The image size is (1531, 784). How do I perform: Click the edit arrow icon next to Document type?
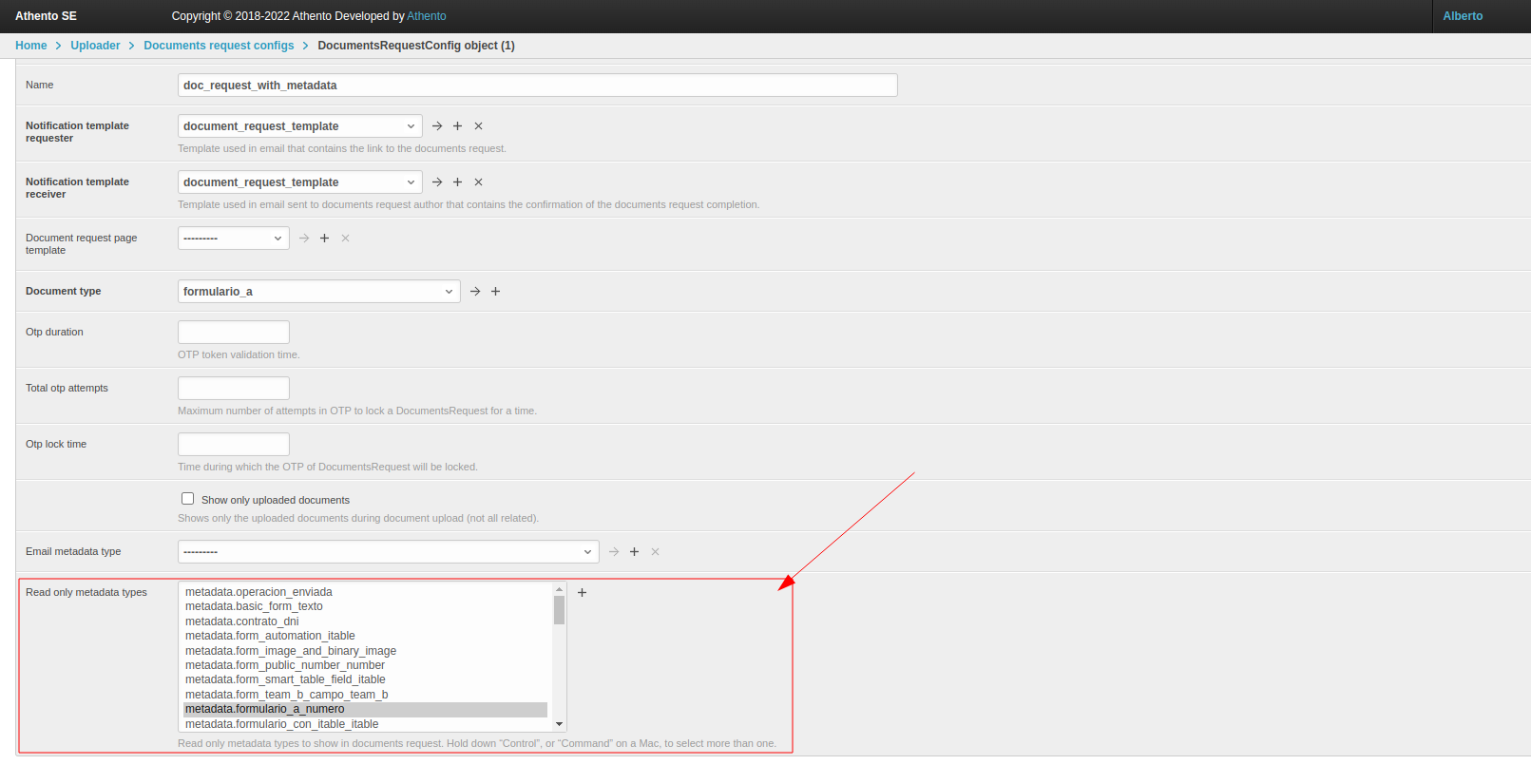475,292
